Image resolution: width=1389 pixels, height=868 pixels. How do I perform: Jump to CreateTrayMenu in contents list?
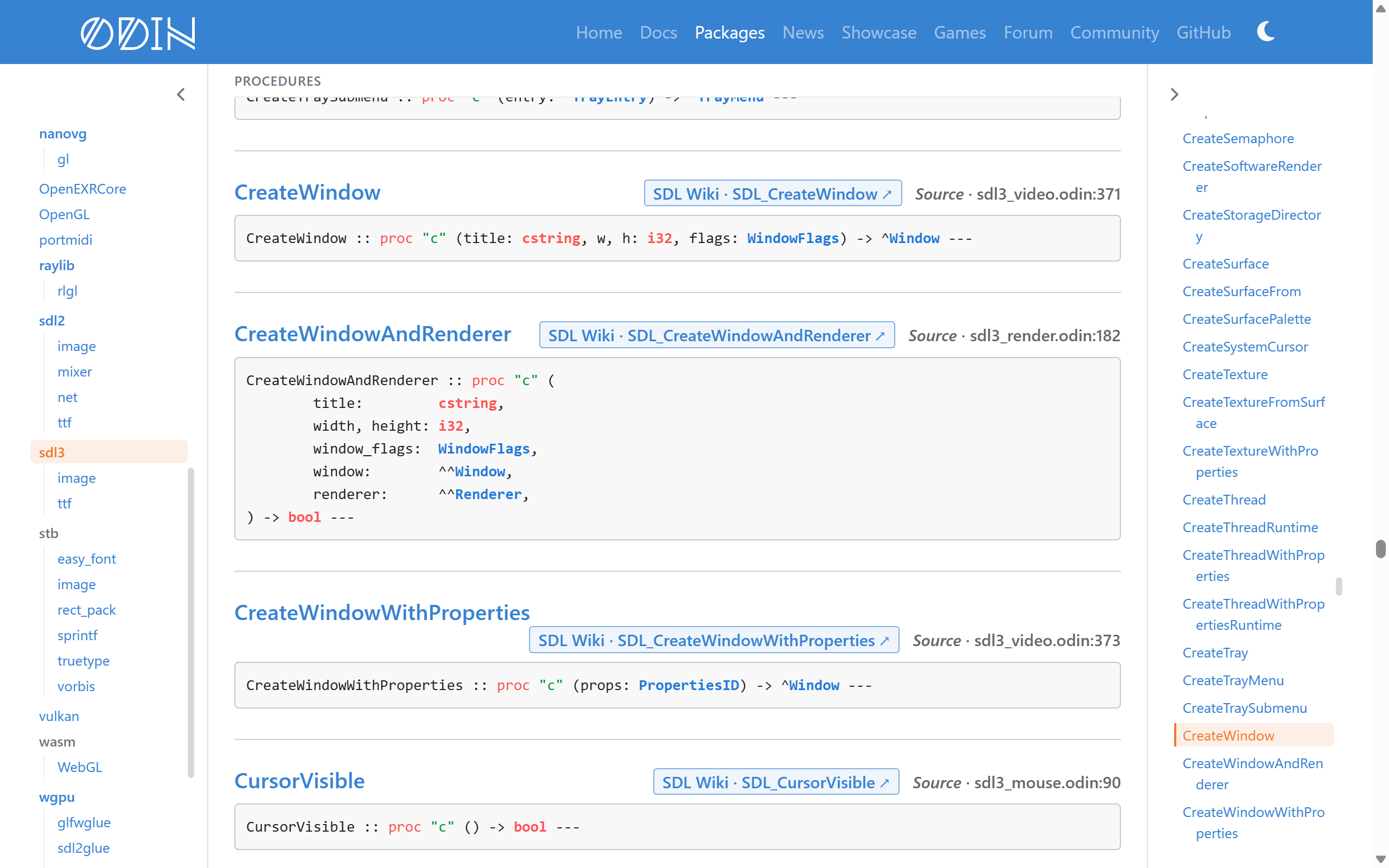[x=1233, y=680]
